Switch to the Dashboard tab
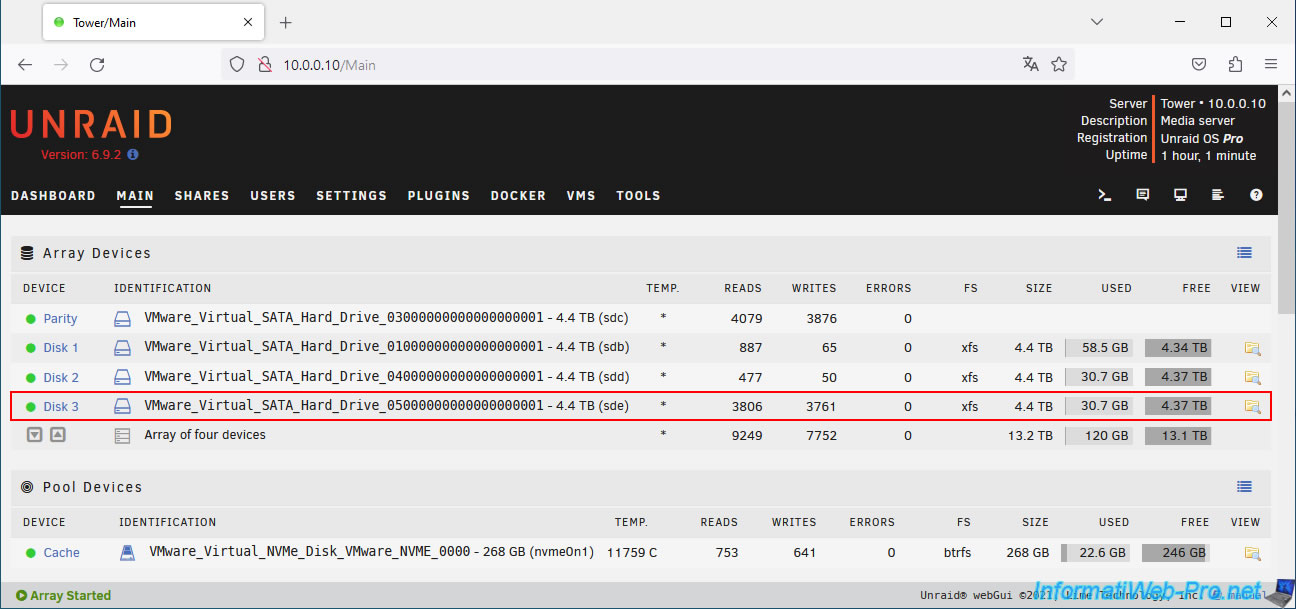This screenshot has width=1296, height=609. tap(53, 196)
